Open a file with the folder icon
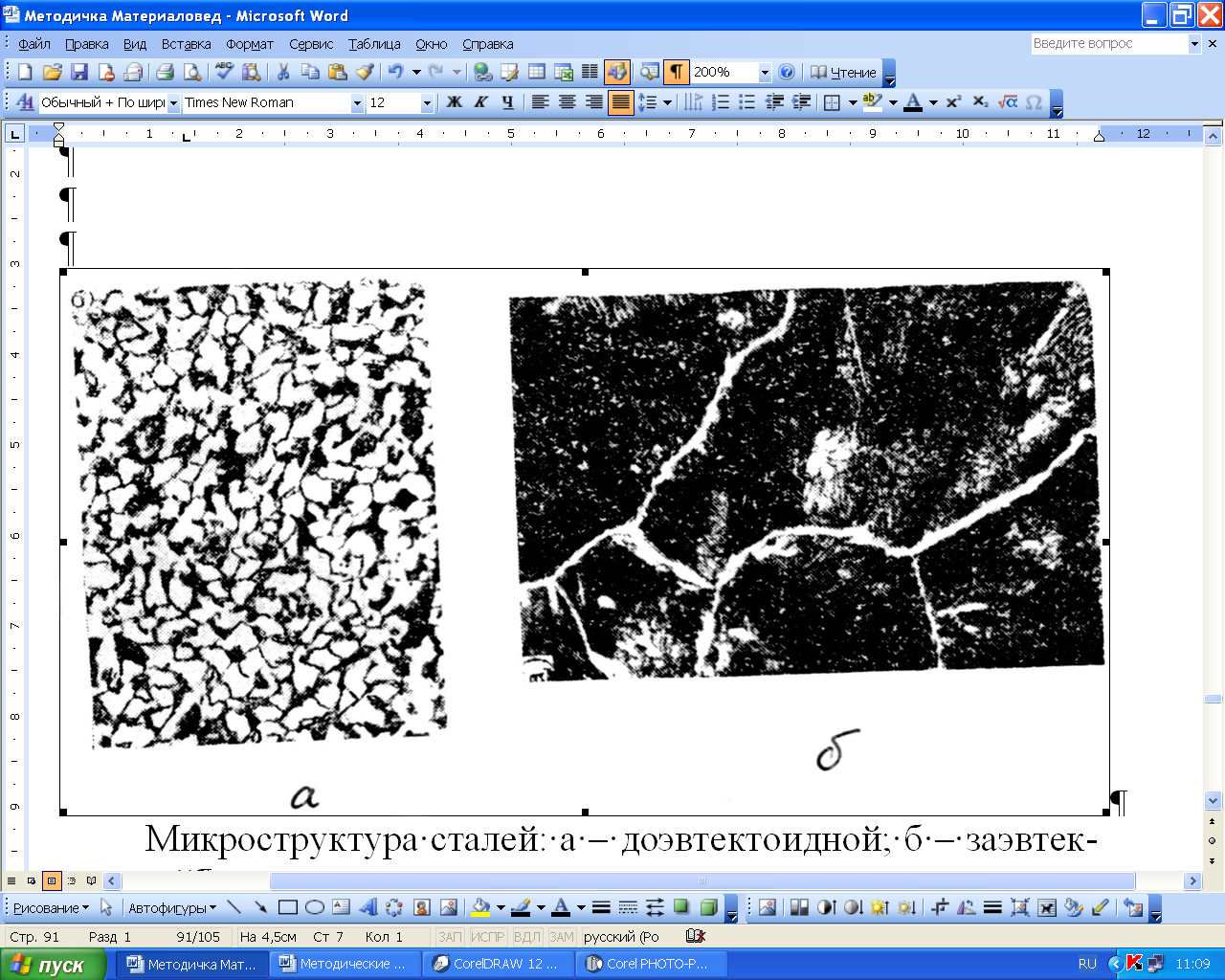Image resolution: width=1225 pixels, height=980 pixels. pyautogui.click(x=52, y=72)
